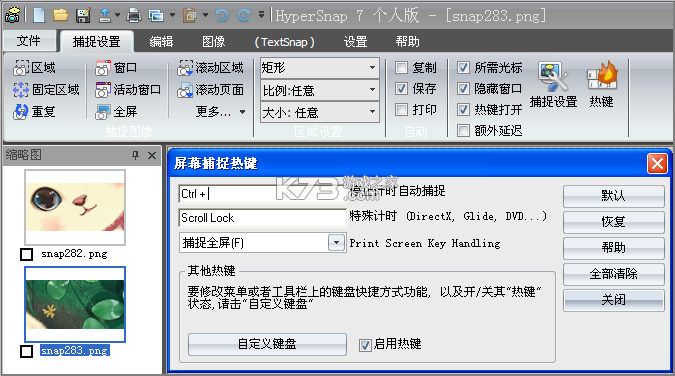Image resolution: width=675 pixels, height=376 pixels.
Task: Click the 自定义键盘 customize keyboard button
Action: pyautogui.click(x=267, y=344)
